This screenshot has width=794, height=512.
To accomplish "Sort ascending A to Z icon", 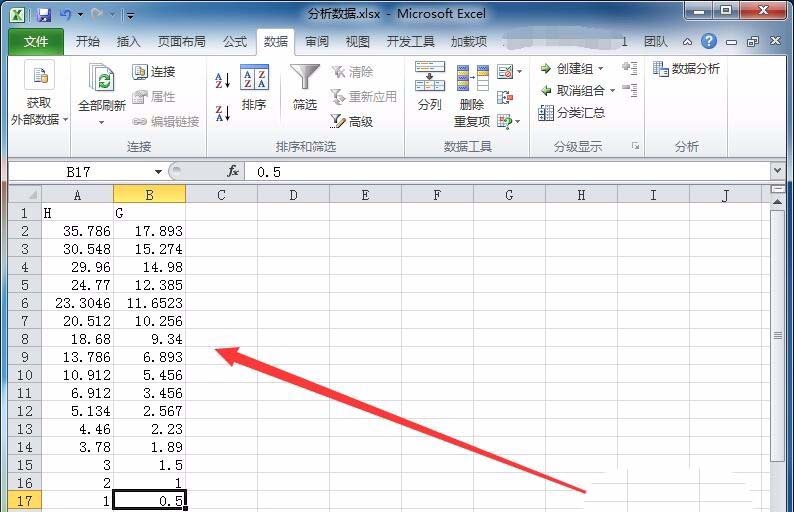I will pos(223,80).
